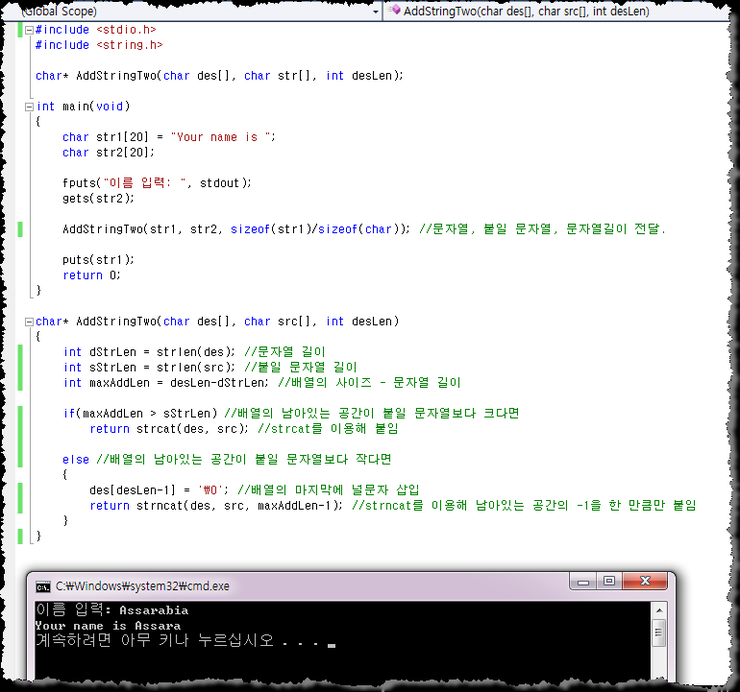The image size is (740, 692).
Task: Click the AddStringTwo prototype declaration line
Action: (x=219, y=76)
